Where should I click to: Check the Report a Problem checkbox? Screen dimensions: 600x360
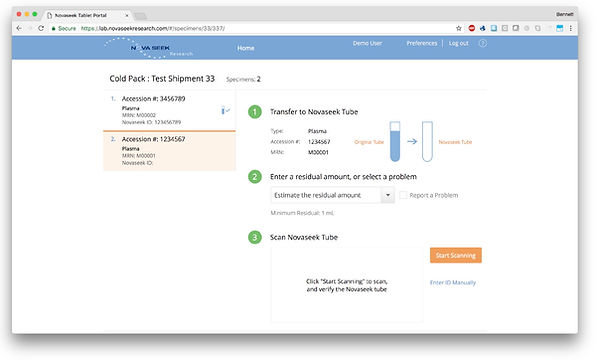click(403, 195)
